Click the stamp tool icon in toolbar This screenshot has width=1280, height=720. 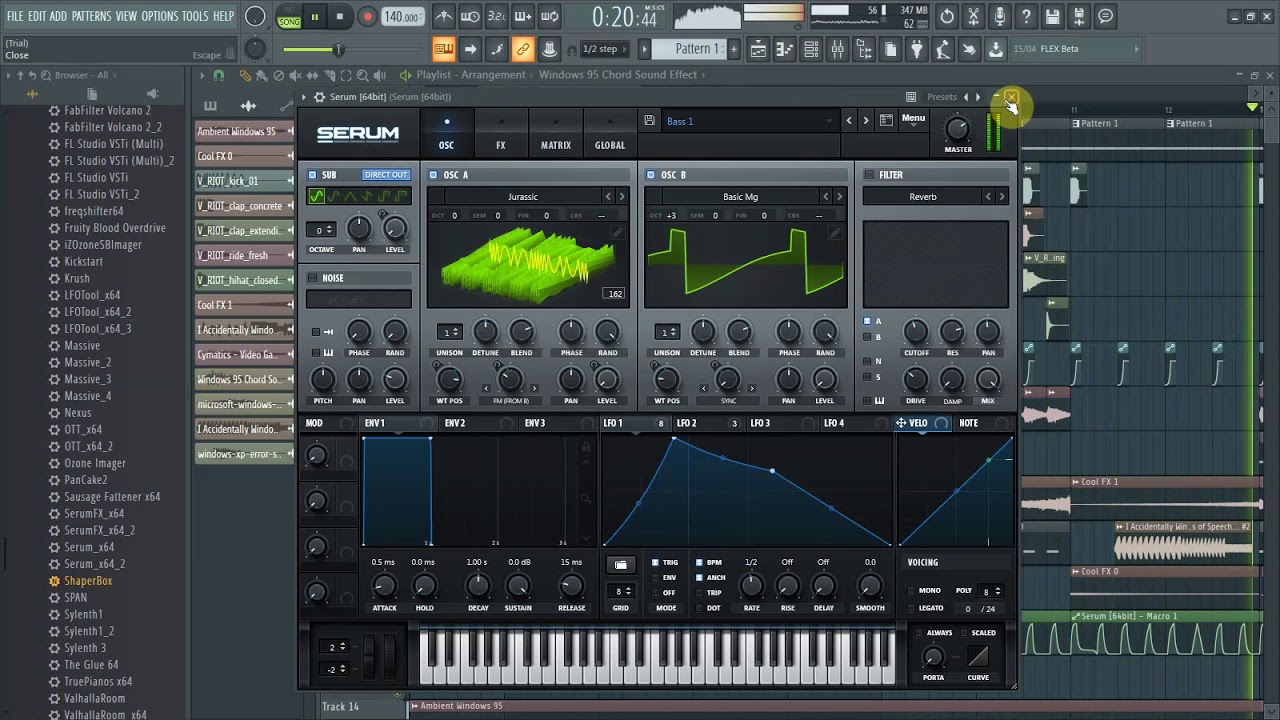[549, 49]
